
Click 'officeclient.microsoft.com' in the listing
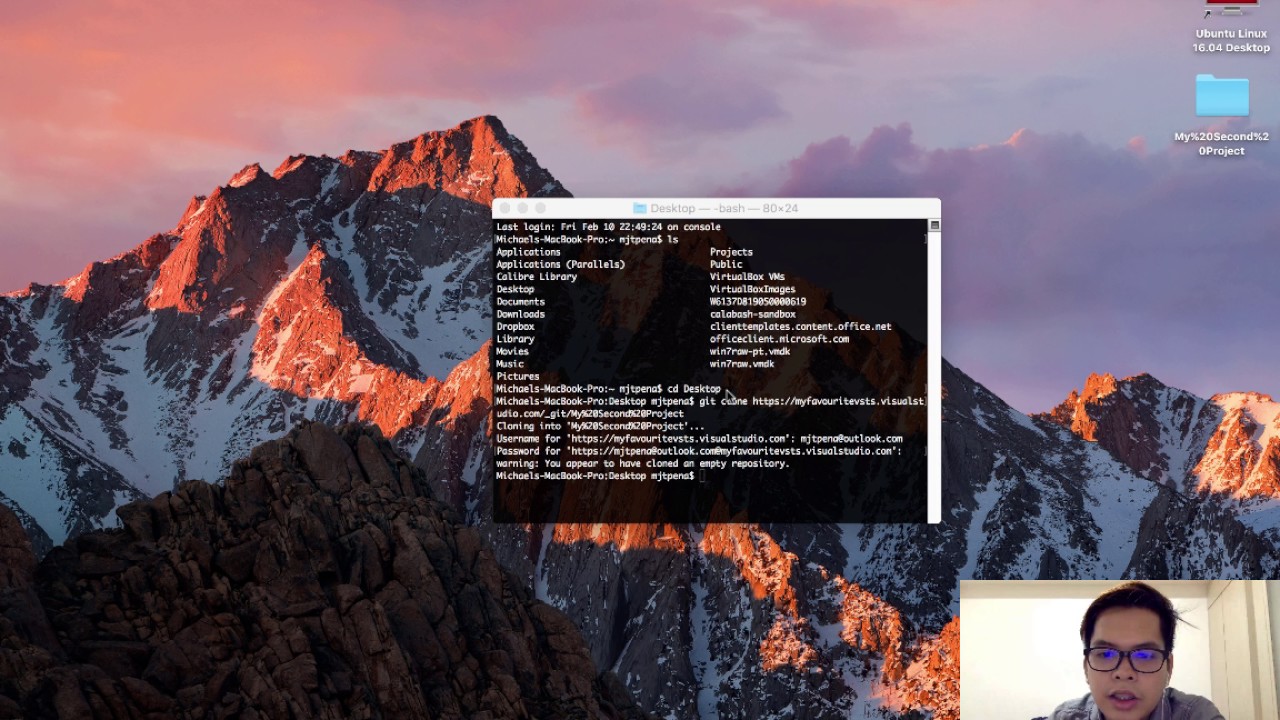(x=779, y=339)
